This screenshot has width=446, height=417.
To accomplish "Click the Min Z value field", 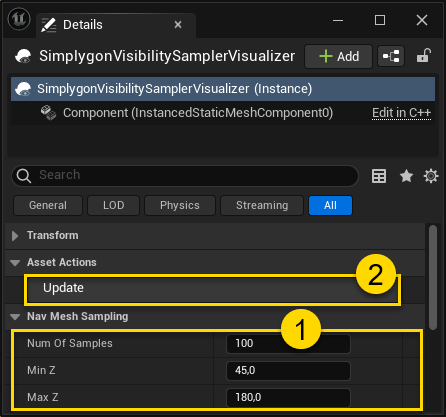I will tap(288, 371).
